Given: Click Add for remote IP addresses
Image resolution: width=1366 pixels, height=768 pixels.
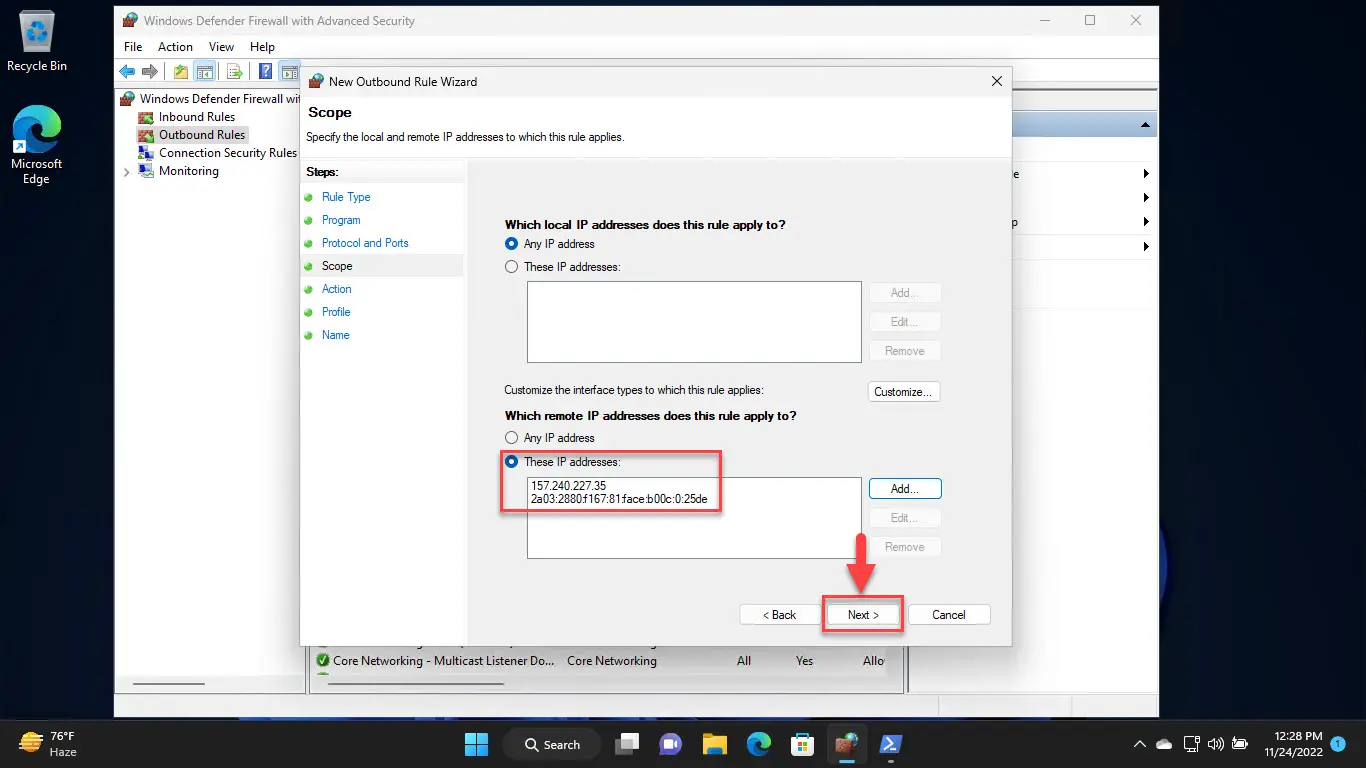Looking at the screenshot, I should tap(905, 489).
